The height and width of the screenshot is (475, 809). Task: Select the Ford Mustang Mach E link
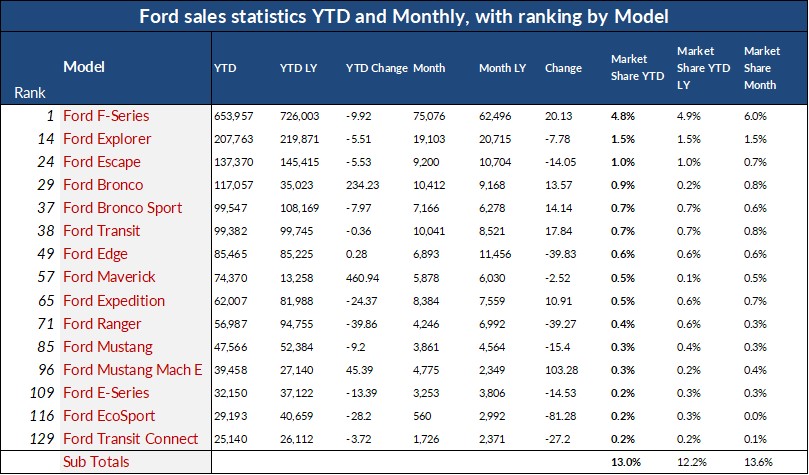[132, 369]
